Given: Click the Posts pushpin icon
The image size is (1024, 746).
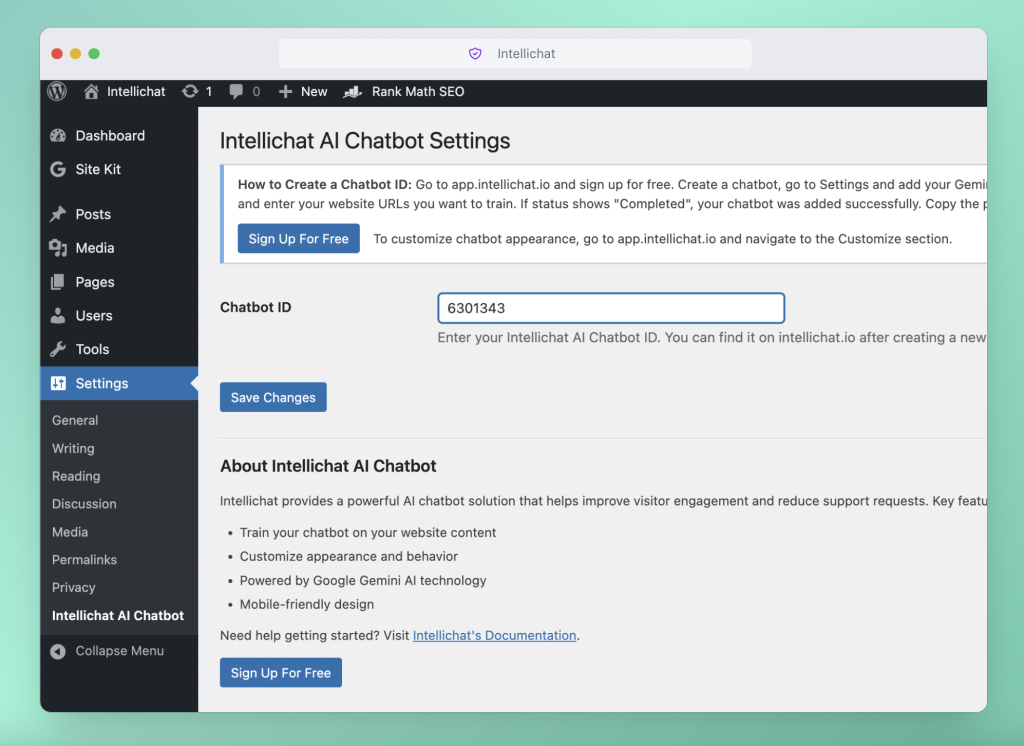Looking at the screenshot, I should (x=57, y=213).
